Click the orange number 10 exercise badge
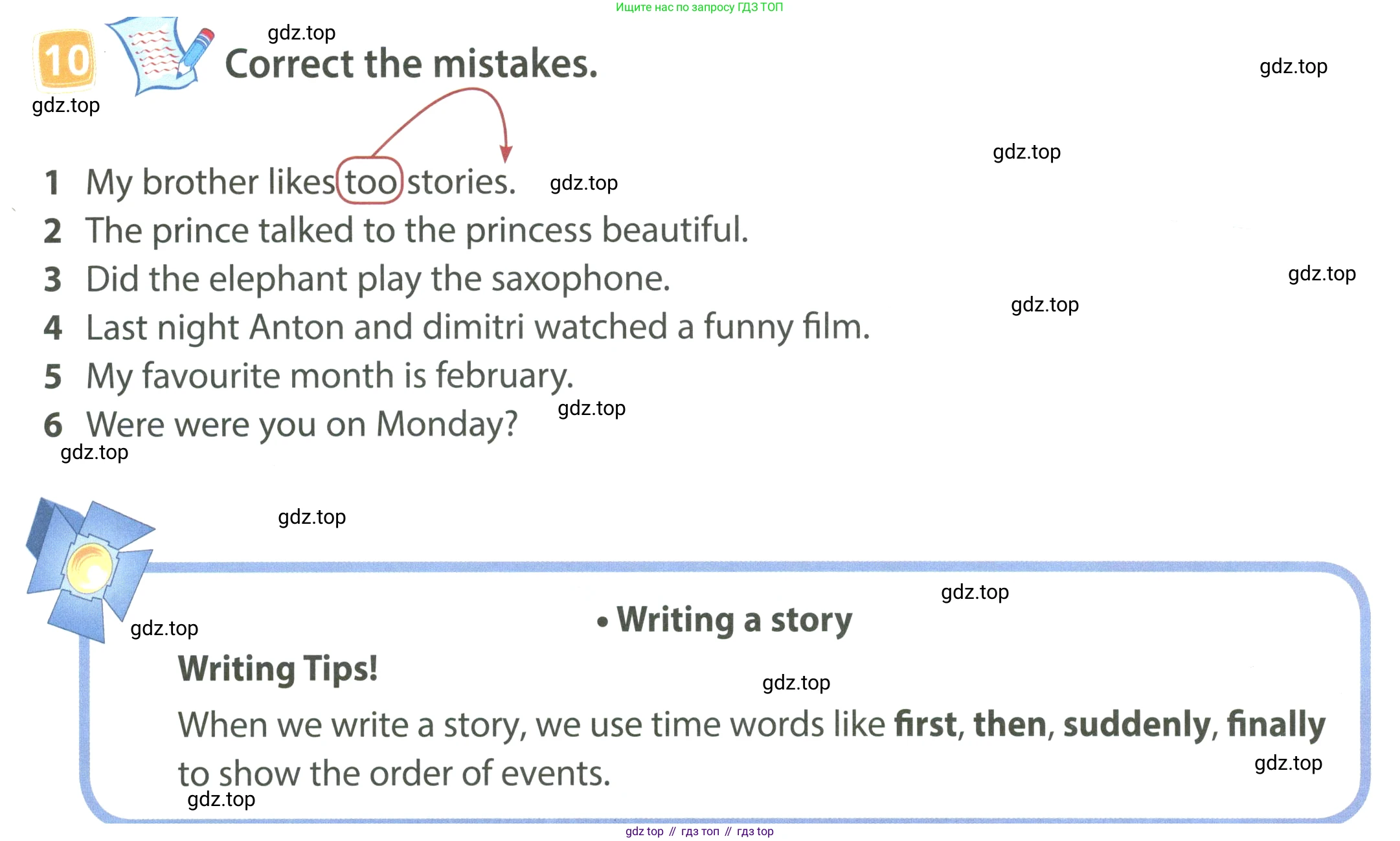This screenshot has width=1400, height=841. (65, 60)
